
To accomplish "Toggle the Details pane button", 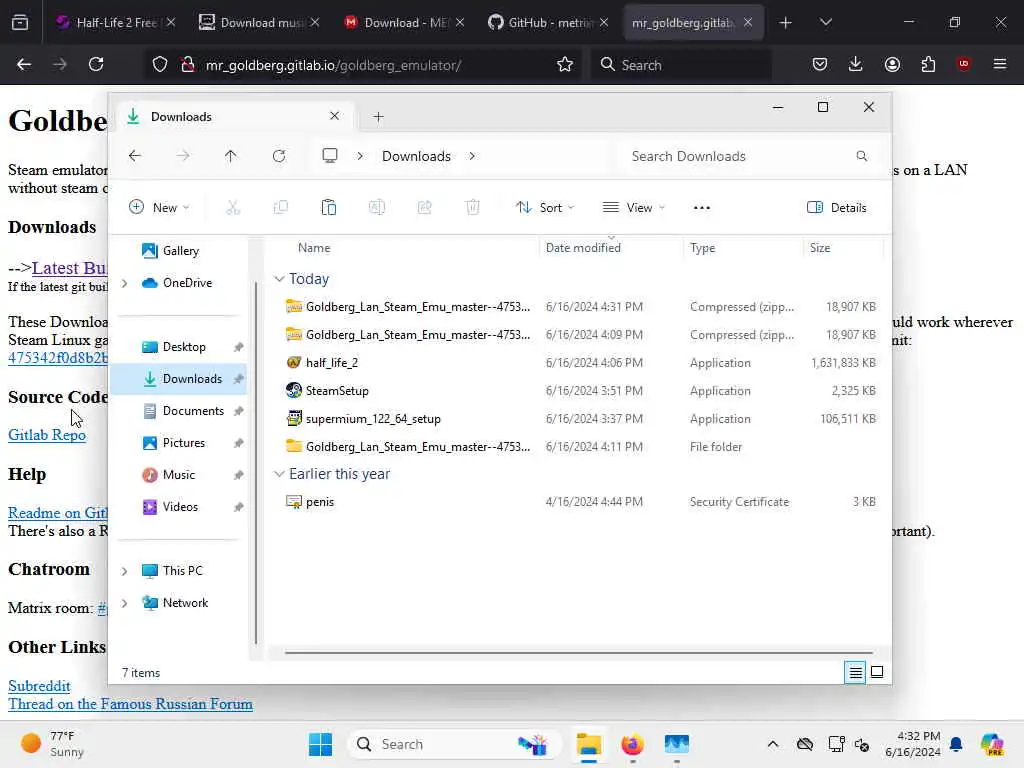I will pyautogui.click(x=837, y=208).
